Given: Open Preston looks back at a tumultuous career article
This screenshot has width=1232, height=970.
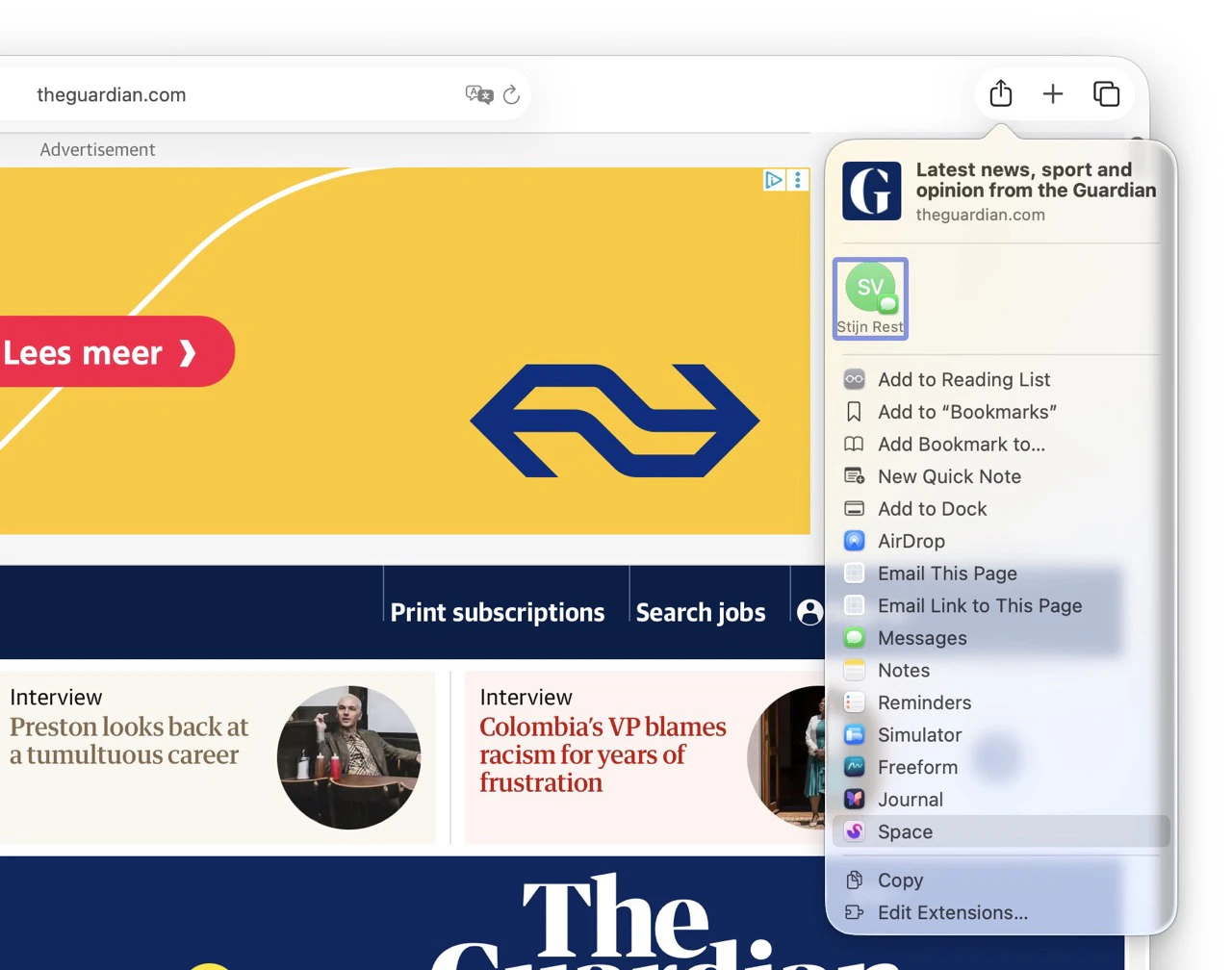Looking at the screenshot, I should [129, 740].
